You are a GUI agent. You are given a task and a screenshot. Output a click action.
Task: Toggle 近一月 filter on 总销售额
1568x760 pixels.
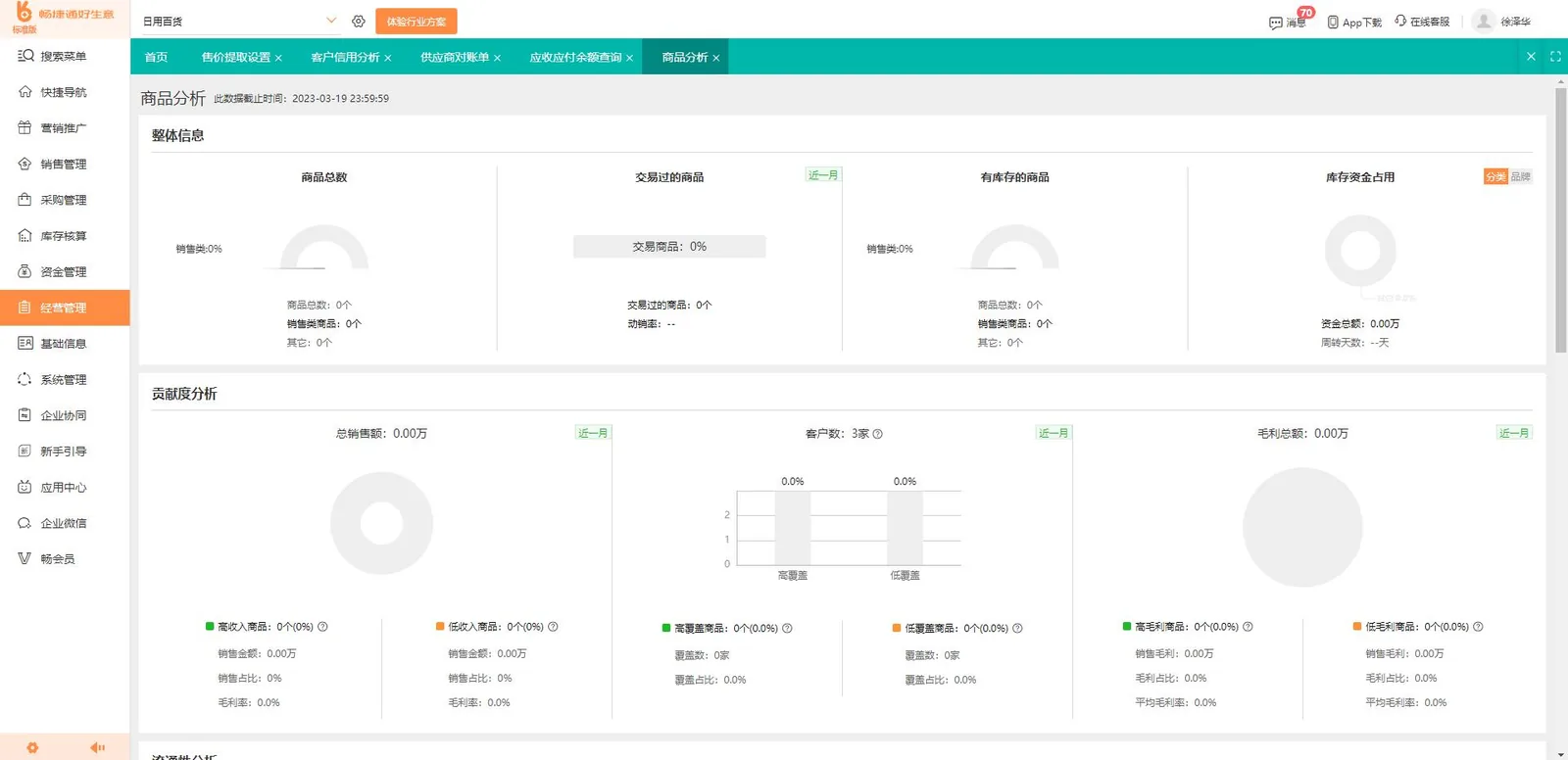point(593,433)
